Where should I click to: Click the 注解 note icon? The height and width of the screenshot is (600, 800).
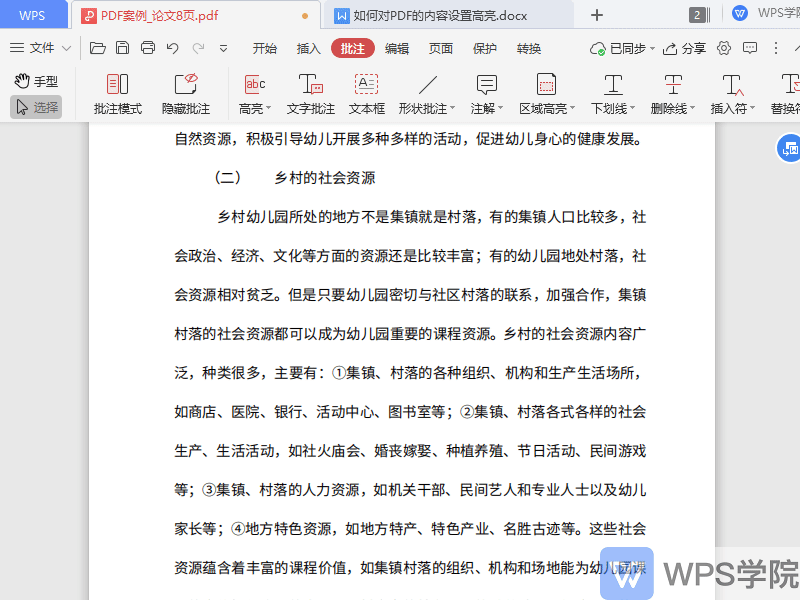pyautogui.click(x=486, y=85)
